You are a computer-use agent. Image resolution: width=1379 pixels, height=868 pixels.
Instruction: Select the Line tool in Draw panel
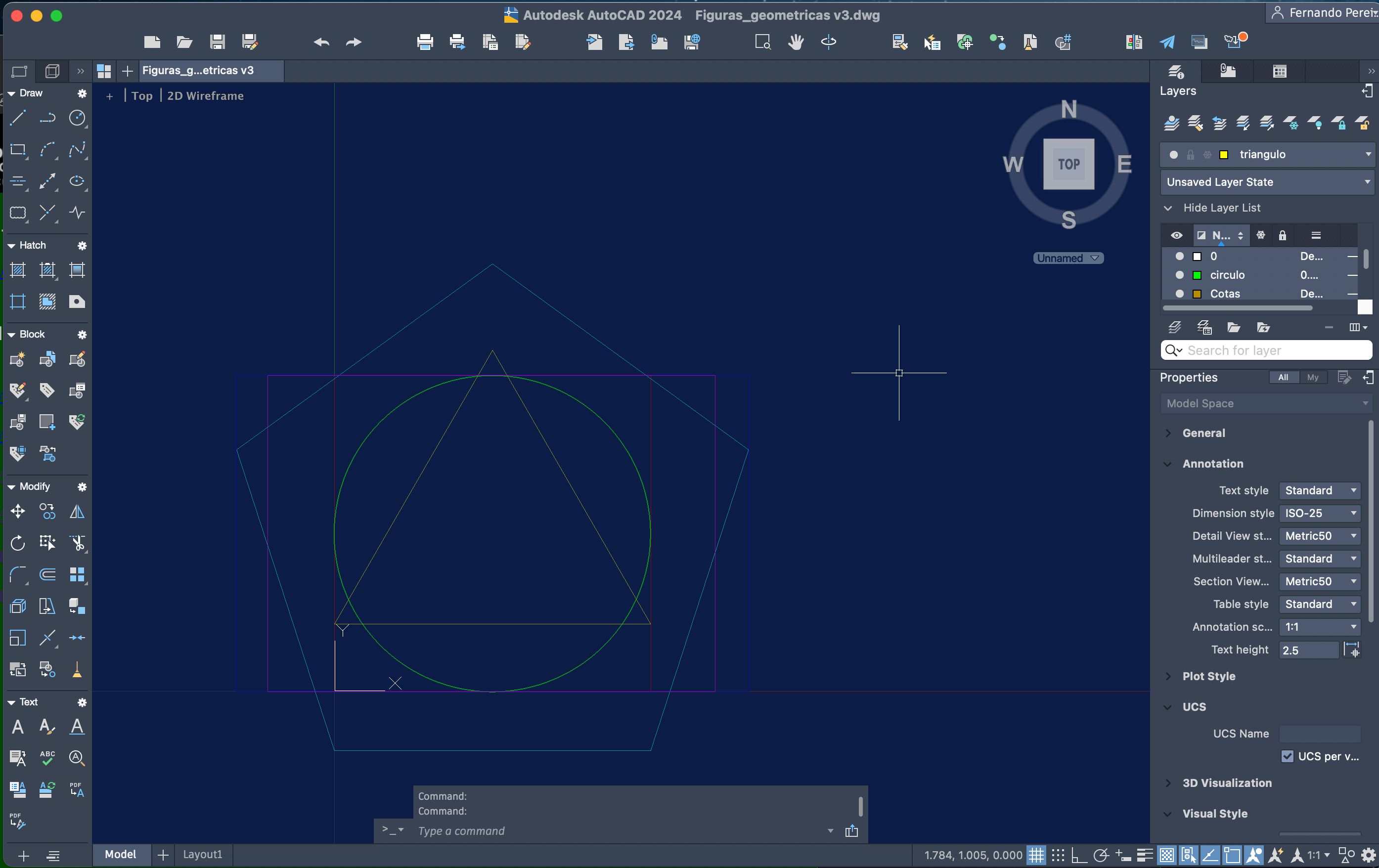point(18,119)
